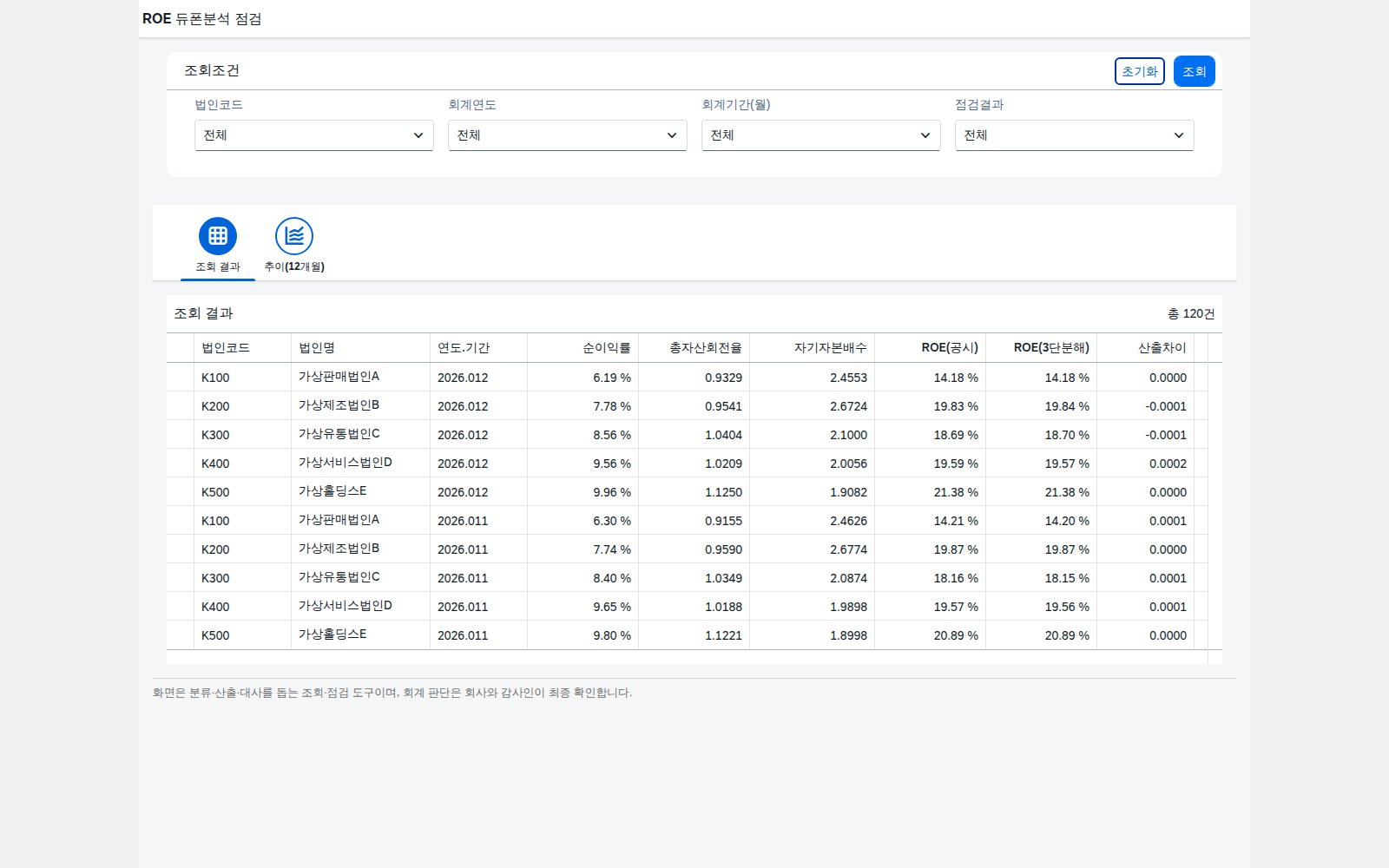The height and width of the screenshot is (868, 1389).
Task: Click the 산출차이 column header
Action: click(1146, 348)
